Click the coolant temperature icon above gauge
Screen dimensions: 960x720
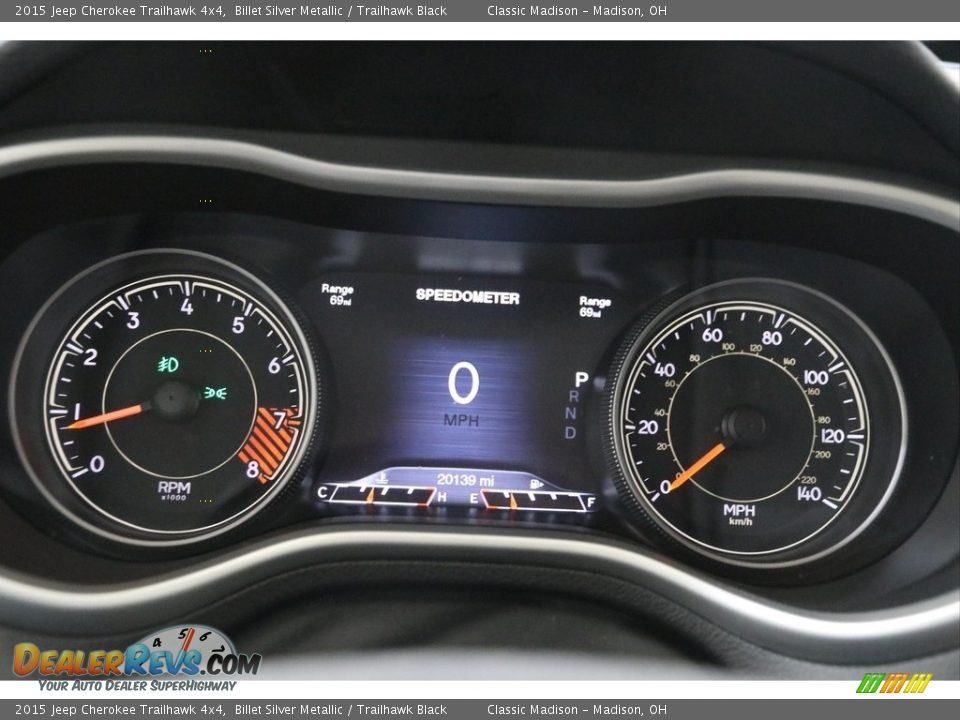(384, 479)
